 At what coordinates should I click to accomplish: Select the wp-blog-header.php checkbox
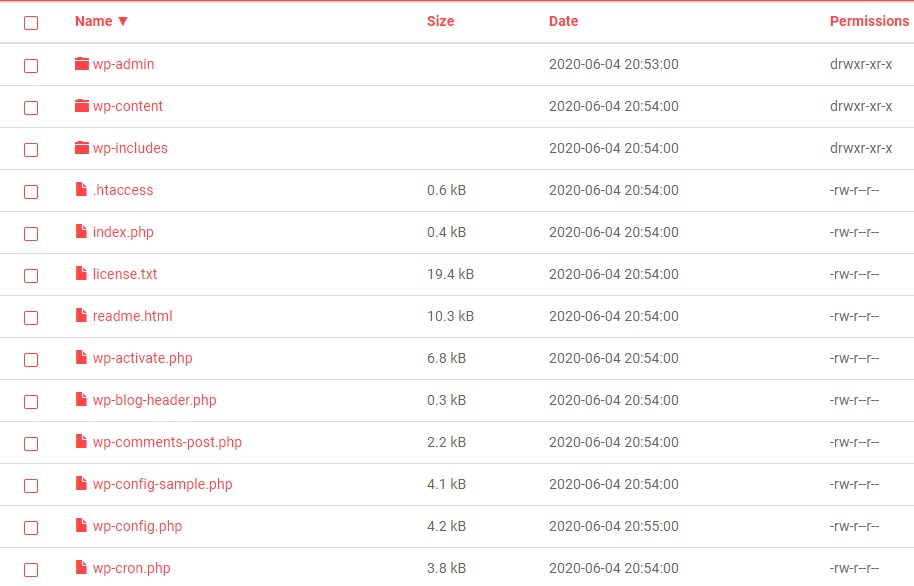pos(31,402)
